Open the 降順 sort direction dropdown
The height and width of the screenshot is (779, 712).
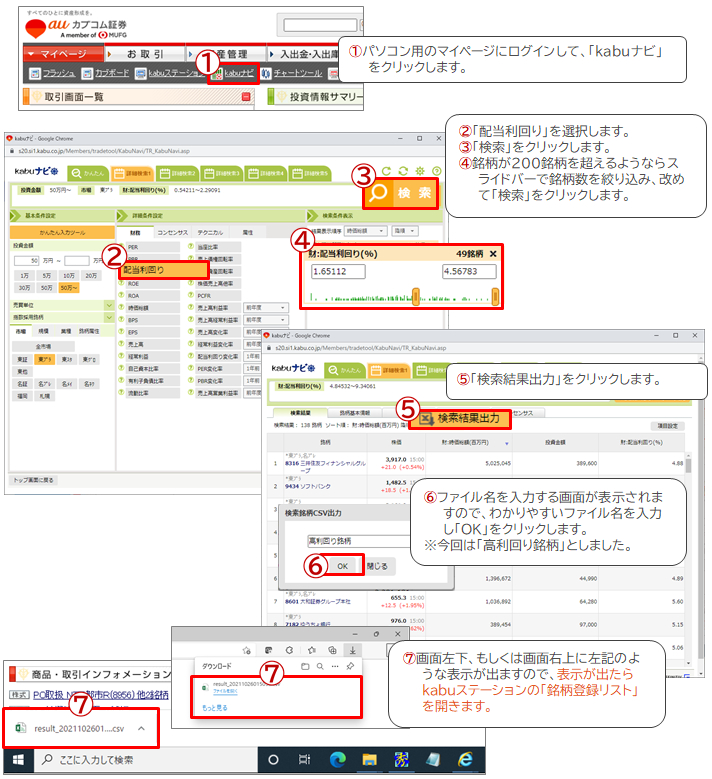[x=405, y=231]
